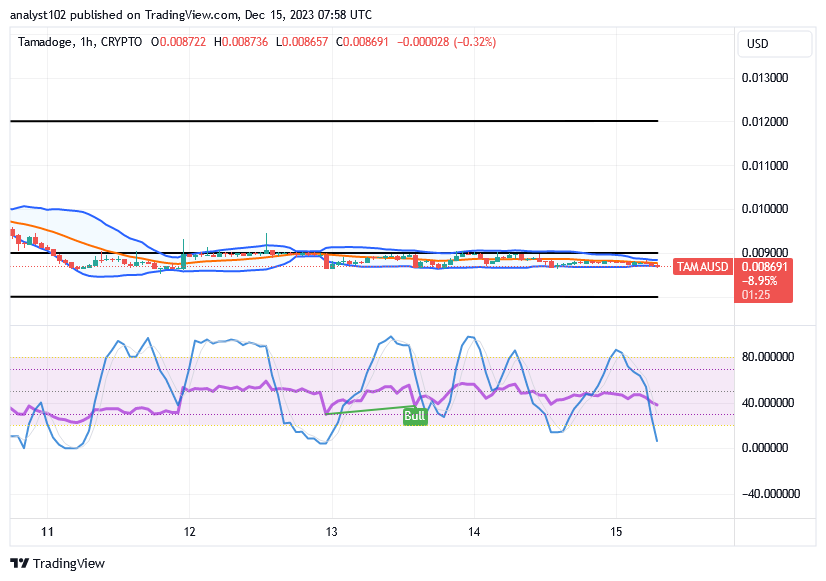Click the 0.013000 price axis label
Viewport: 826px width, 581px height.
(x=765, y=78)
